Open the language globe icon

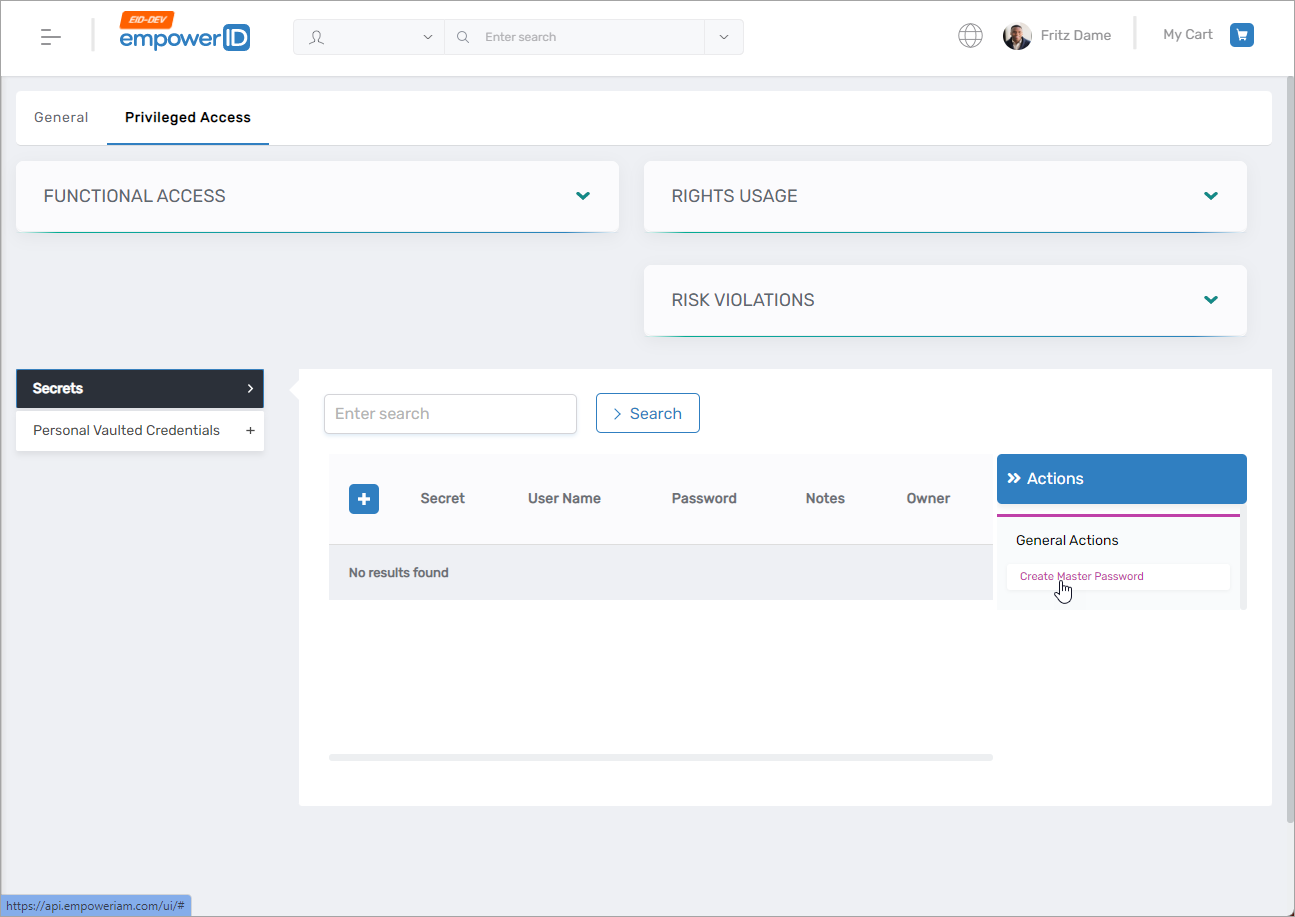pos(970,36)
